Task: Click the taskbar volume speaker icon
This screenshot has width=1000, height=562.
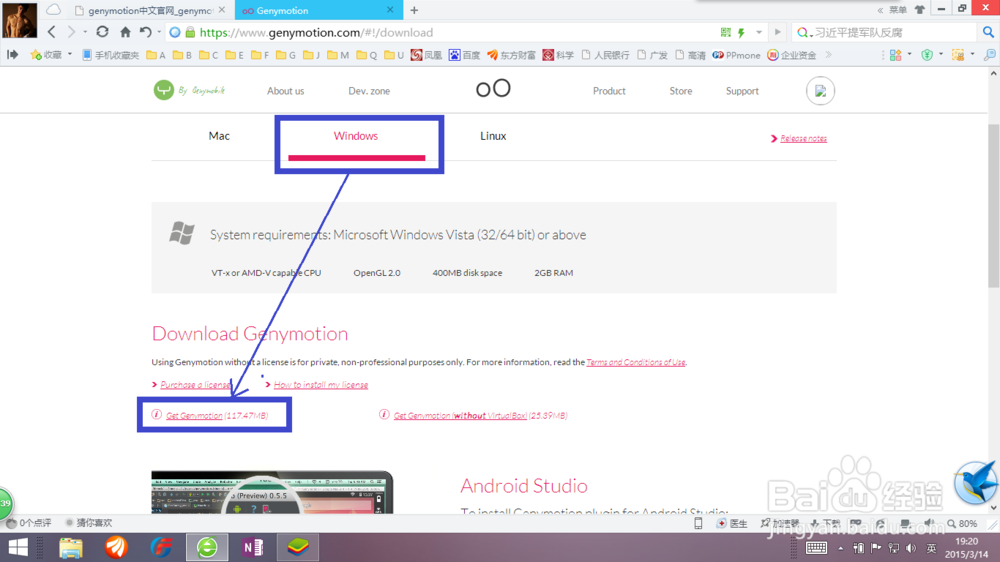Action: coord(911,548)
